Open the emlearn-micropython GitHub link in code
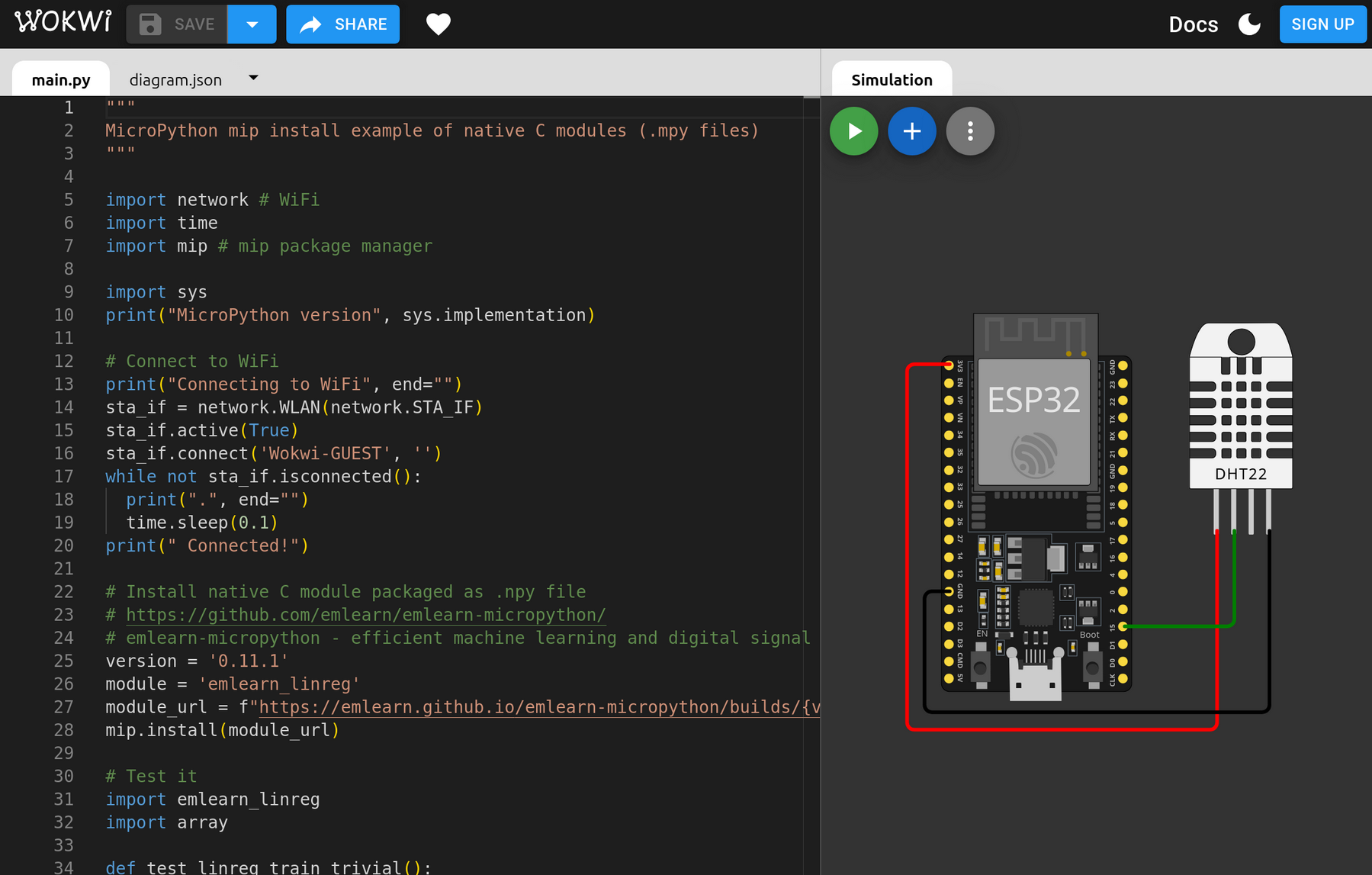The height and width of the screenshot is (875, 1372). point(366,615)
